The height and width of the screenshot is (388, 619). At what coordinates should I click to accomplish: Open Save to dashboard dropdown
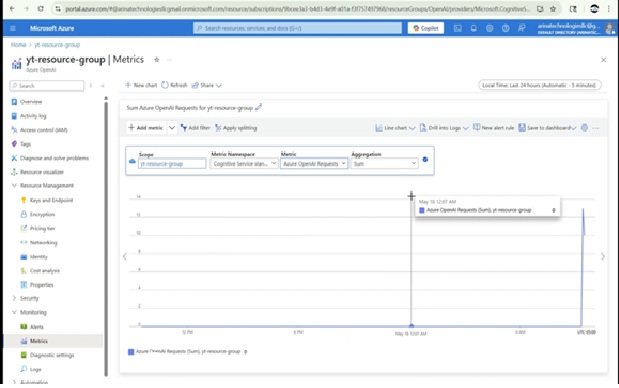(x=547, y=127)
